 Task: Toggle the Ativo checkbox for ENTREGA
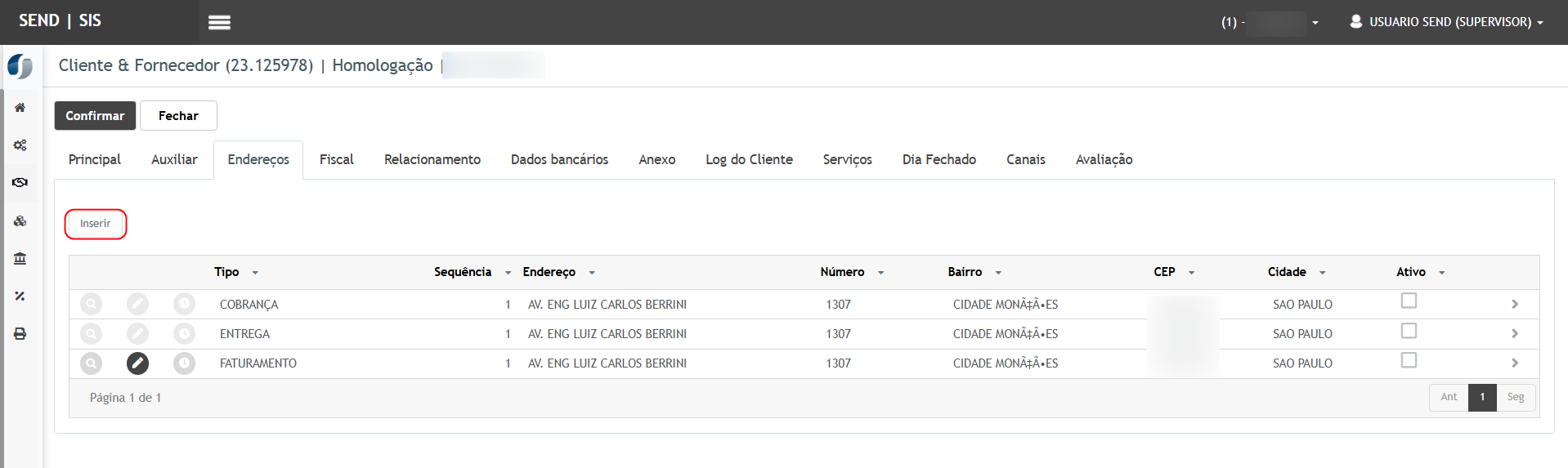[x=1409, y=331]
